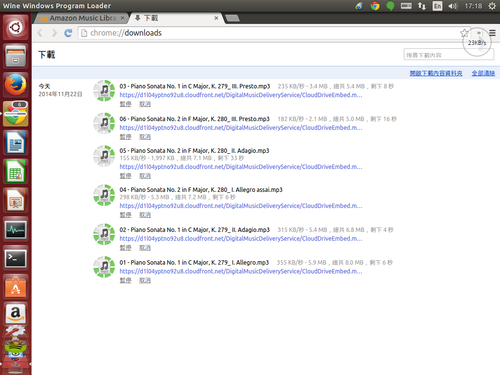
Task: Cancel 06 Sonata No. 2 Presto download
Action: [x=145, y=137]
